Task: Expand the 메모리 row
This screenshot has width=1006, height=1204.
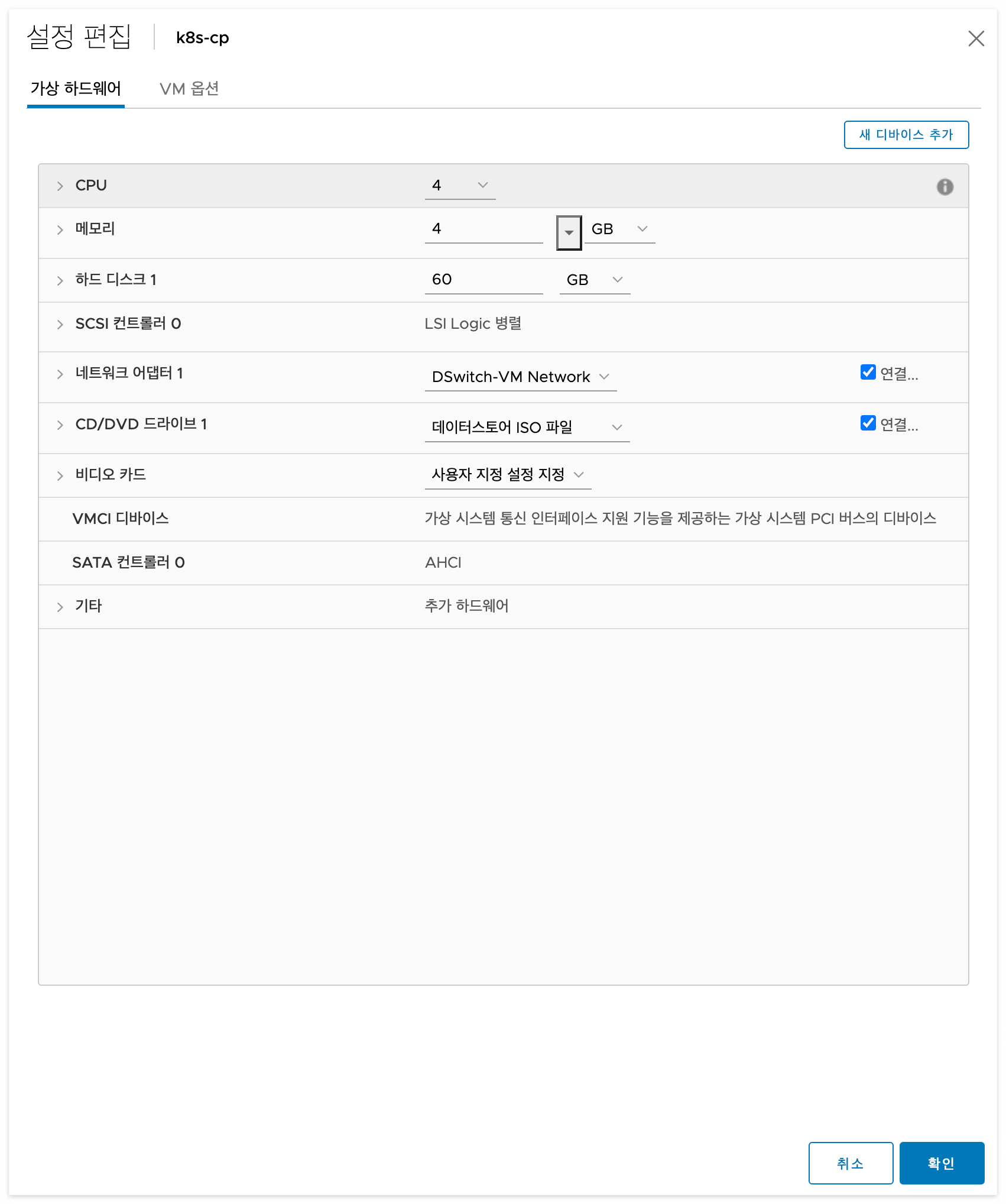Action: [60, 230]
